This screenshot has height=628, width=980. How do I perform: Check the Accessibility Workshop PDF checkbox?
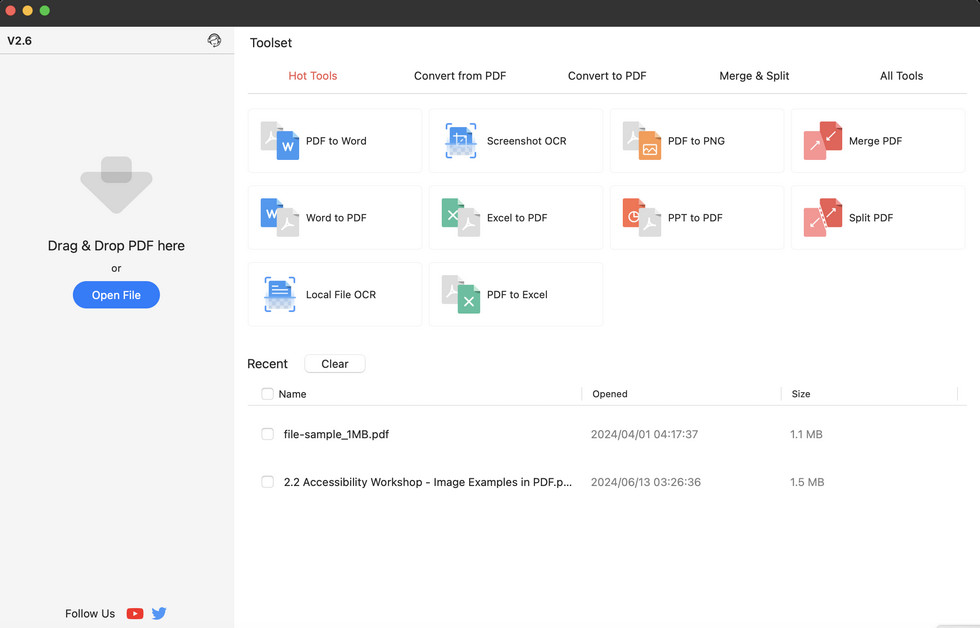click(x=267, y=482)
